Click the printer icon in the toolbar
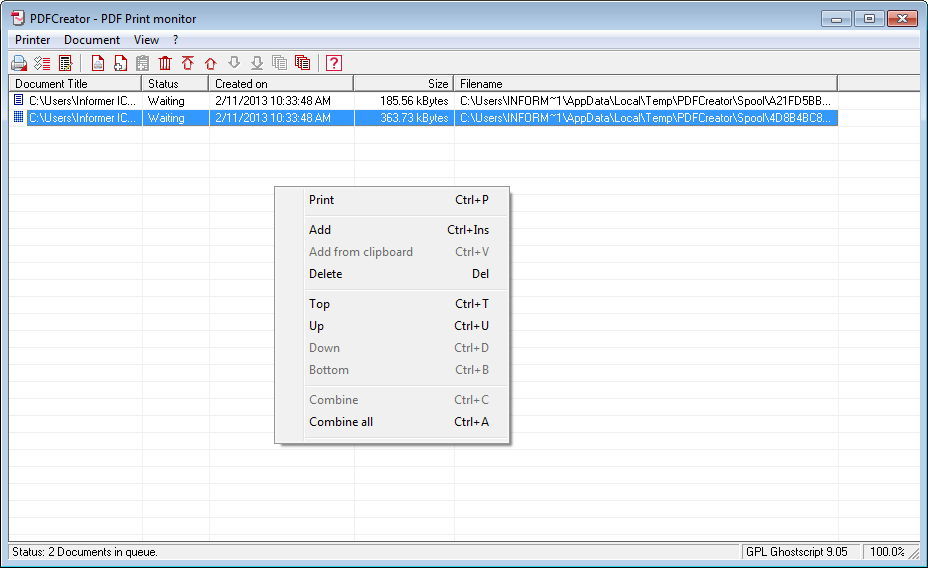This screenshot has height=568, width=928. point(19,63)
